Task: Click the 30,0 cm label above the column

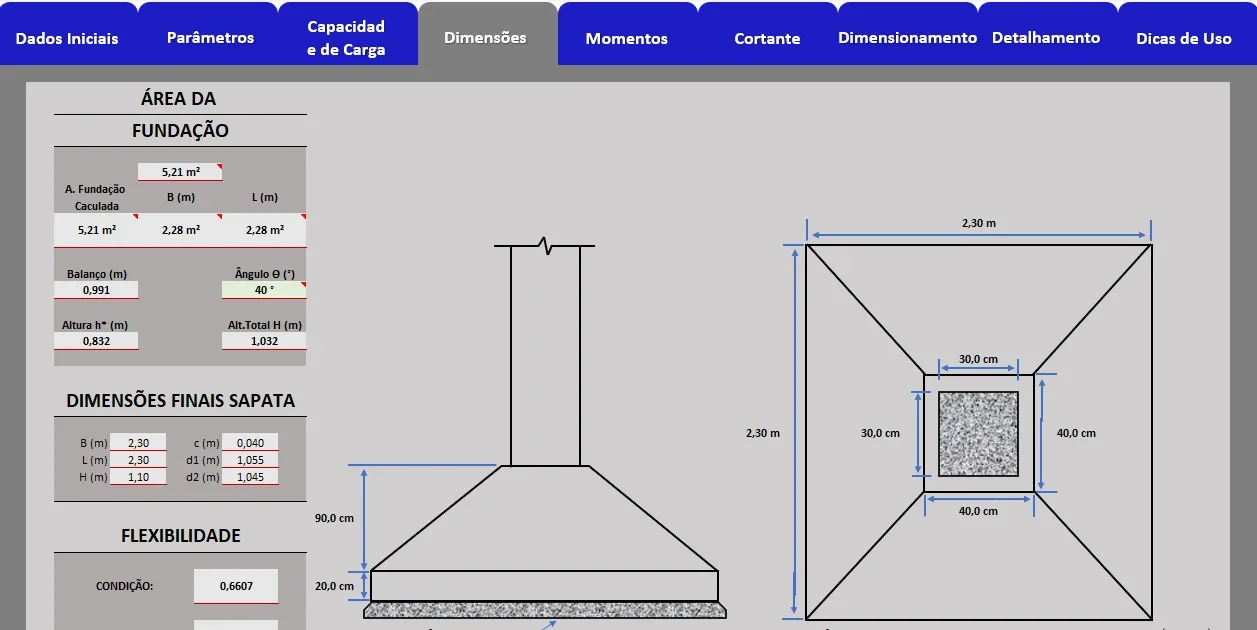Action: click(978, 359)
